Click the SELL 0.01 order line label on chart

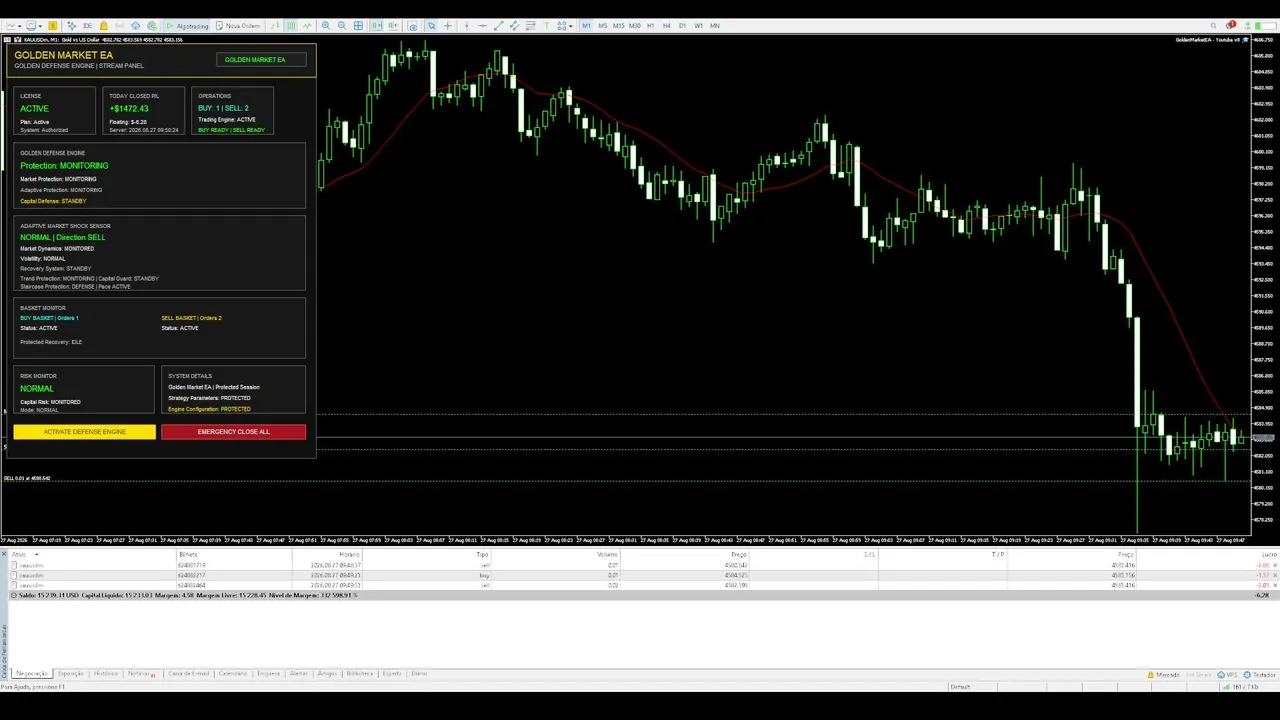pyautogui.click(x=27, y=478)
